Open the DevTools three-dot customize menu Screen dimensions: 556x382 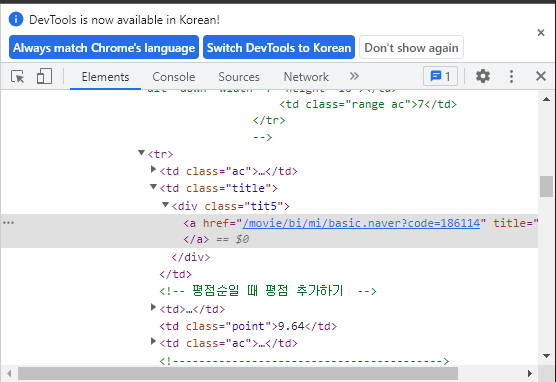[x=511, y=76]
